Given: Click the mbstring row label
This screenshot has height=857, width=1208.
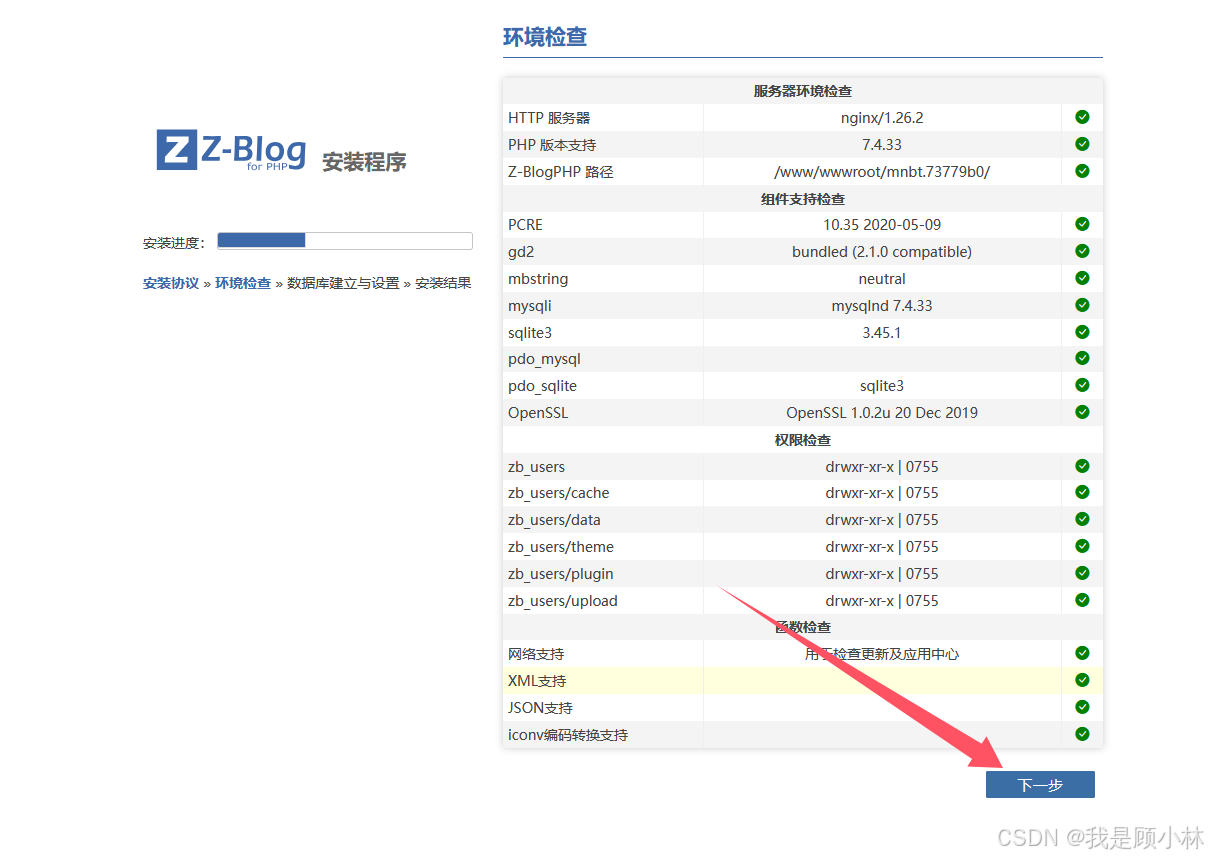Looking at the screenshot, I should (x=538, y=279).
